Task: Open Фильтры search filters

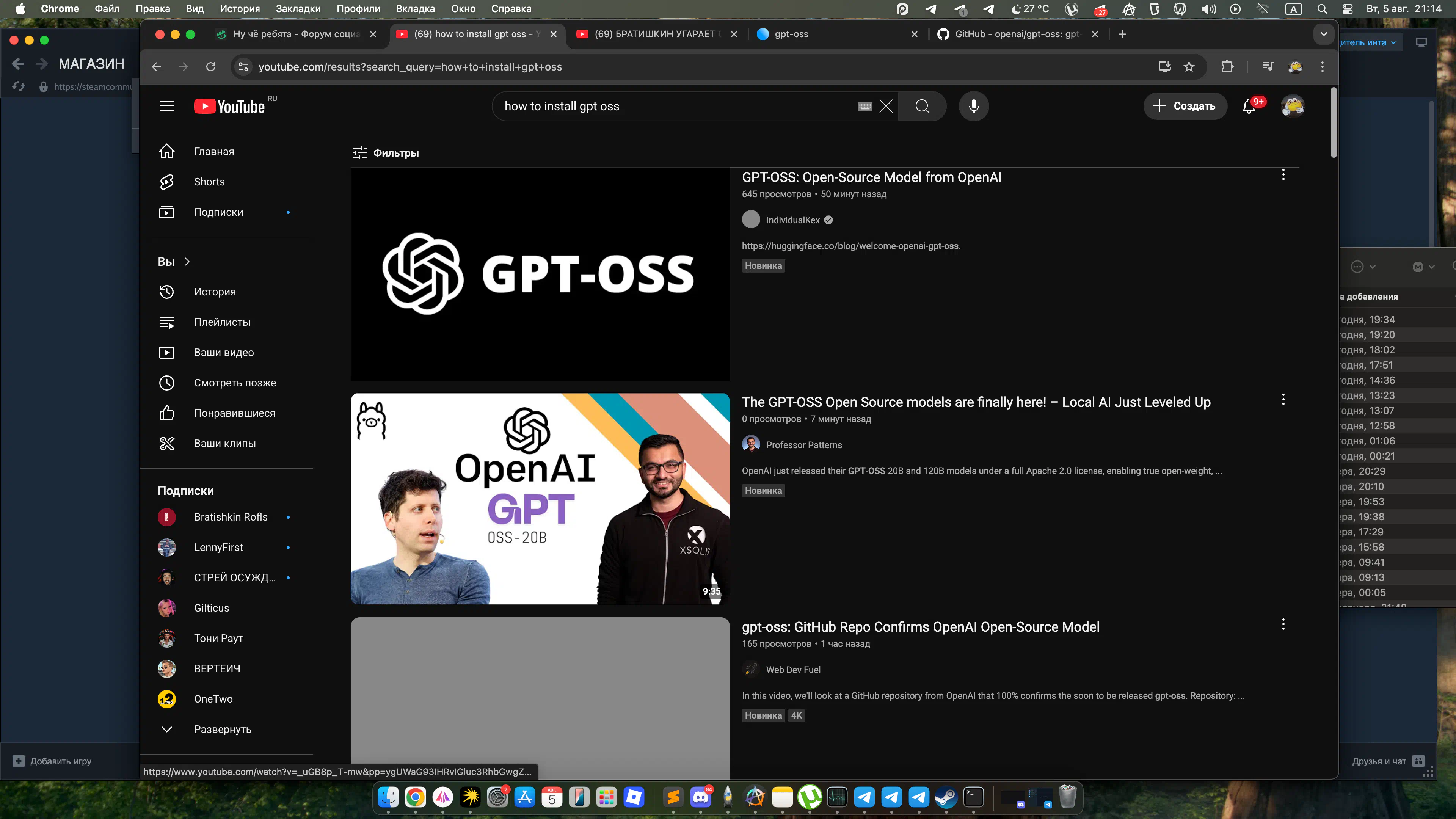Action: [x=386, y=152]
